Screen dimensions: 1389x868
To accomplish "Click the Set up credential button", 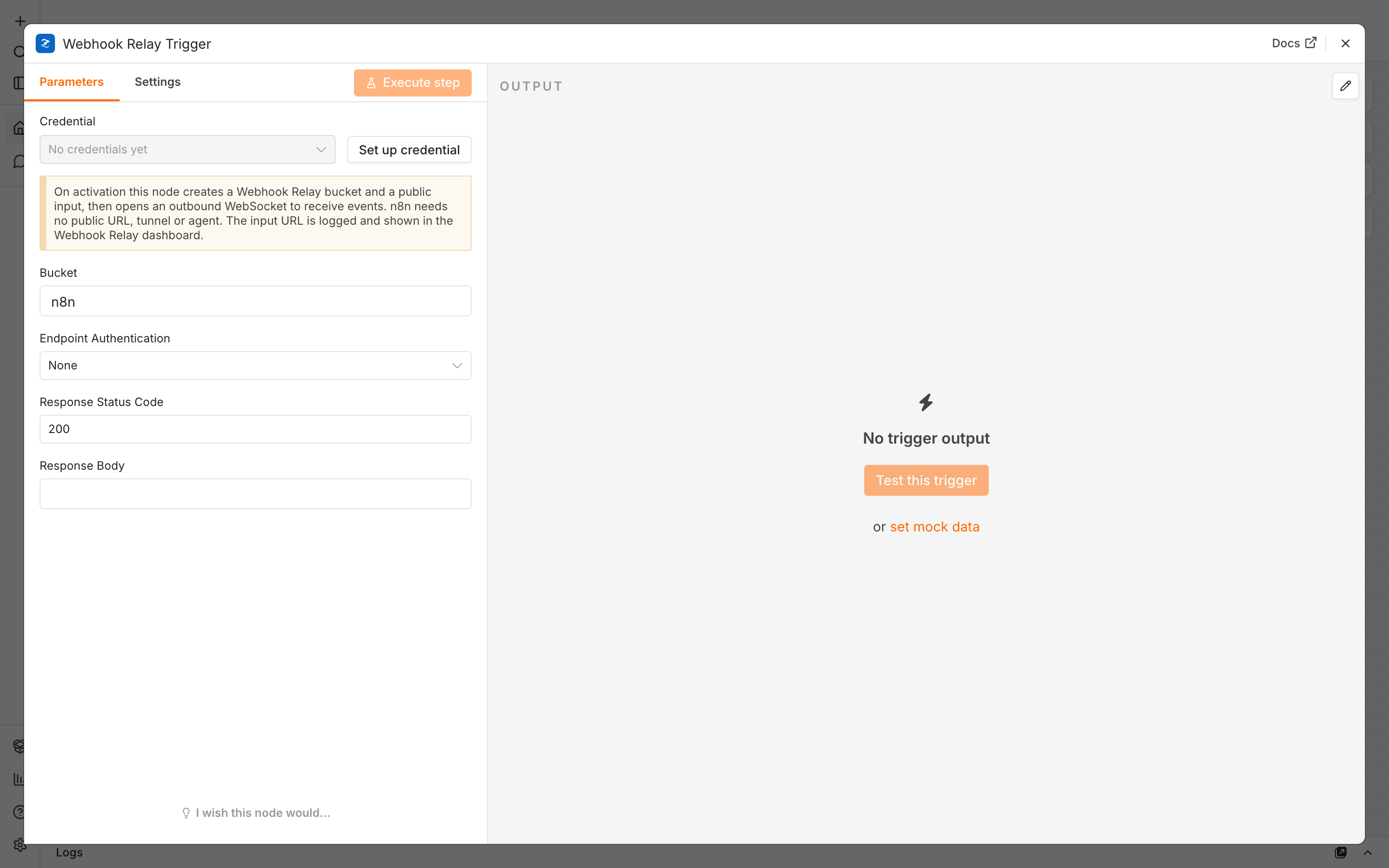I will 409,150.
